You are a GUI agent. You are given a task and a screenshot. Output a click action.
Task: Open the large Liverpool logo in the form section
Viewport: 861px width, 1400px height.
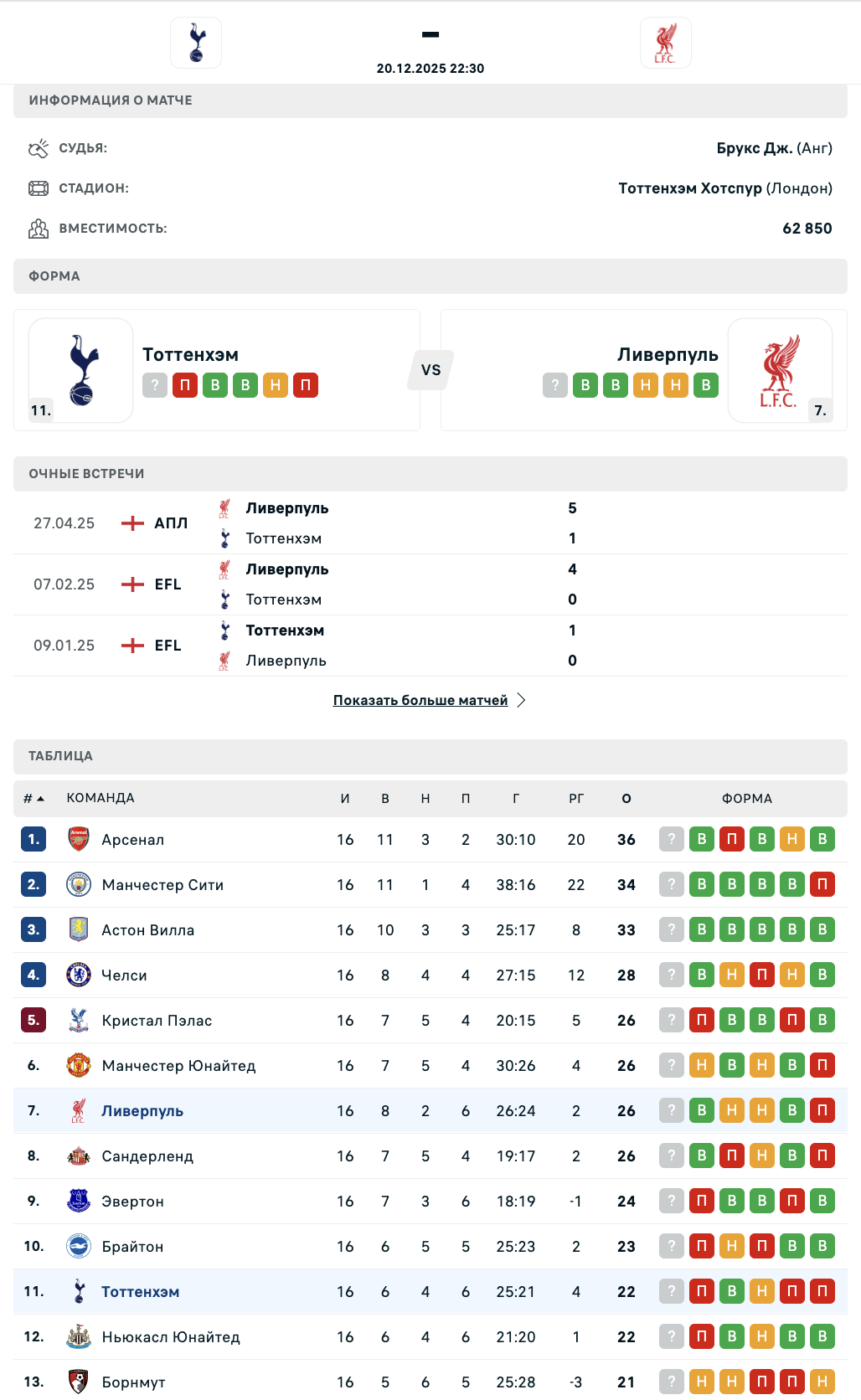click(x=780, y=369)
